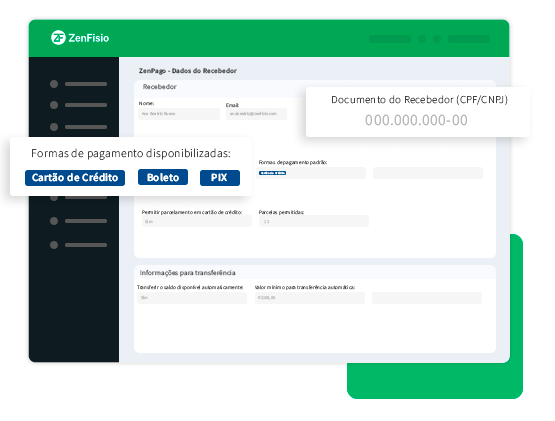
Task: Click the Email input field
Action: 256,114
